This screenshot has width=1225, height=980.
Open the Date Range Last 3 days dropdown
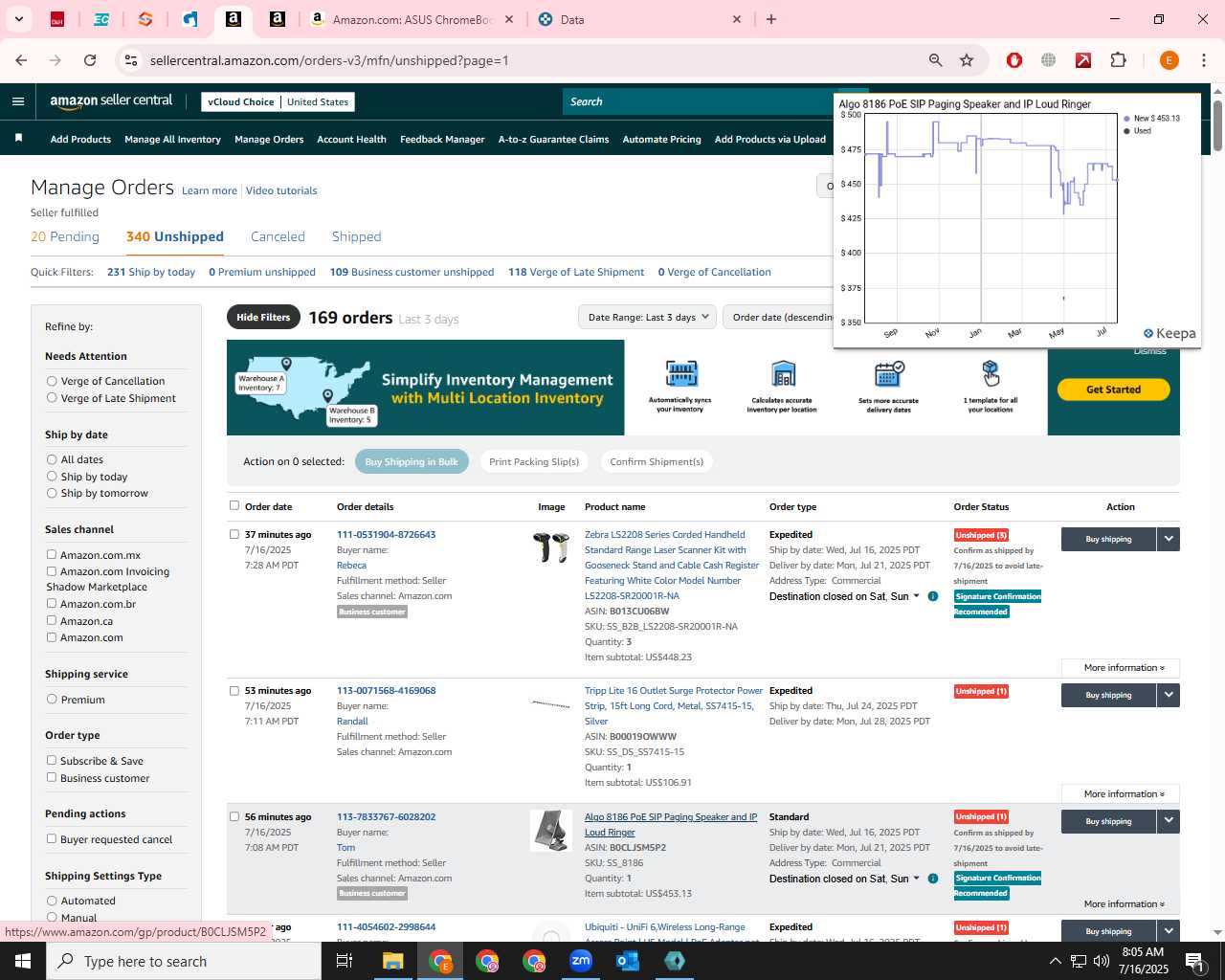tap(648, 317)
